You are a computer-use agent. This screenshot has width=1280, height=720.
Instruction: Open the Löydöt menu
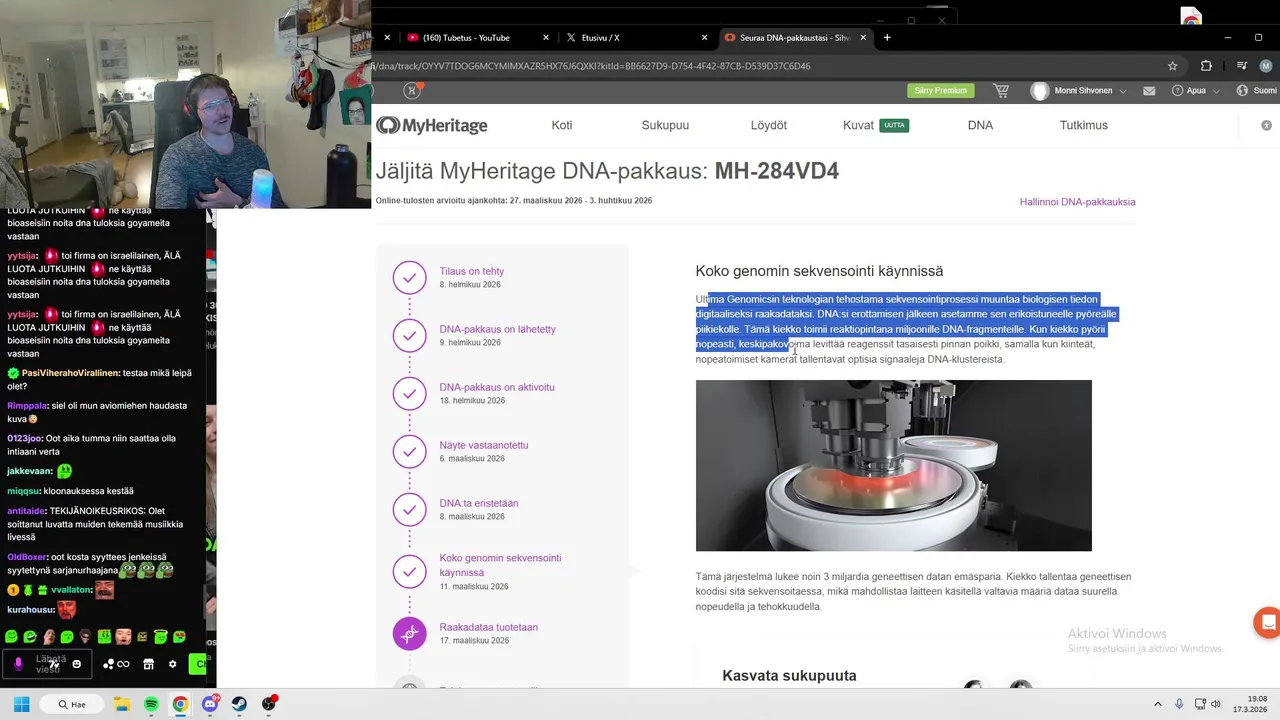click(769, 125)
